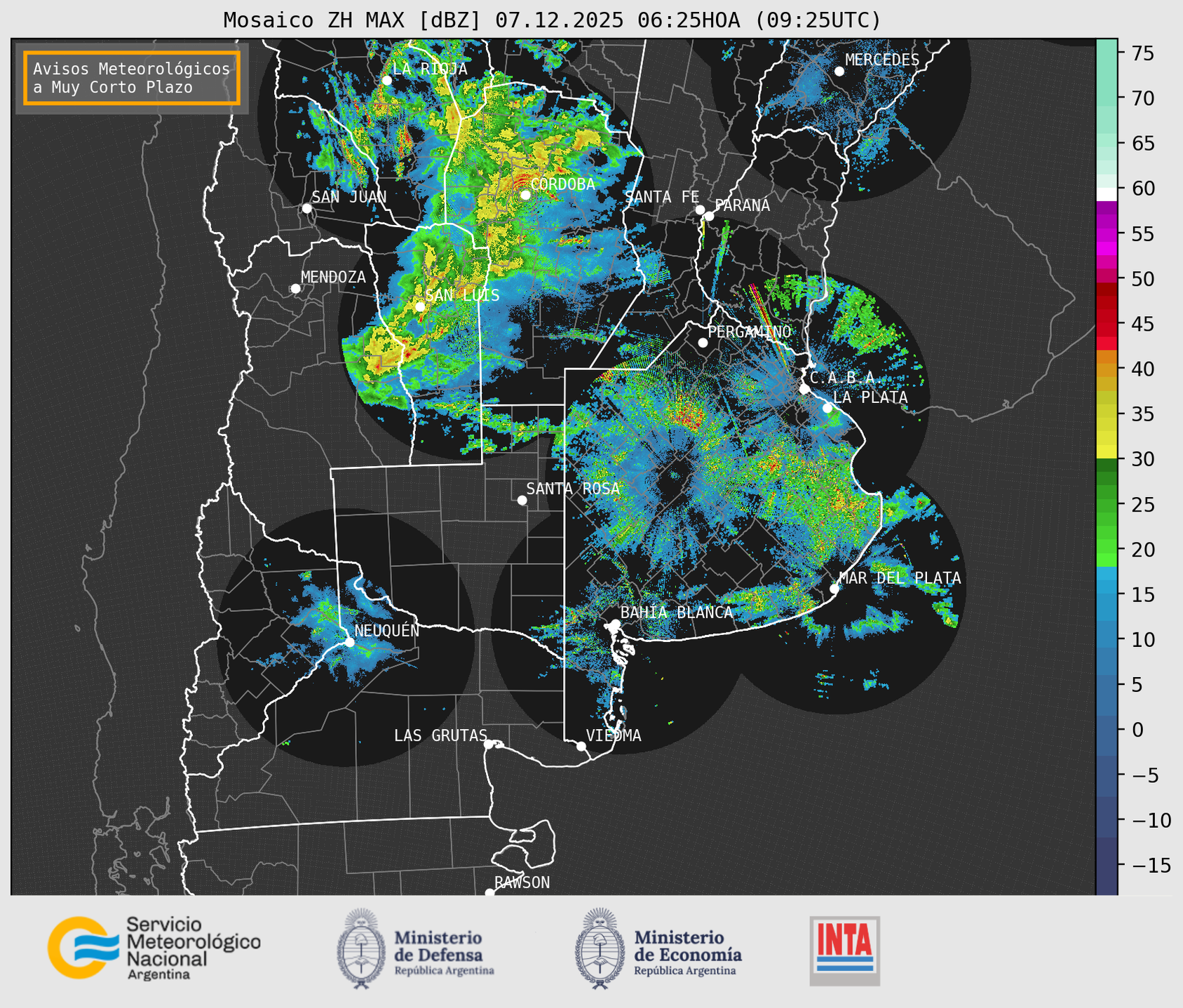Select the Paraná city marker

click(709, 216)
